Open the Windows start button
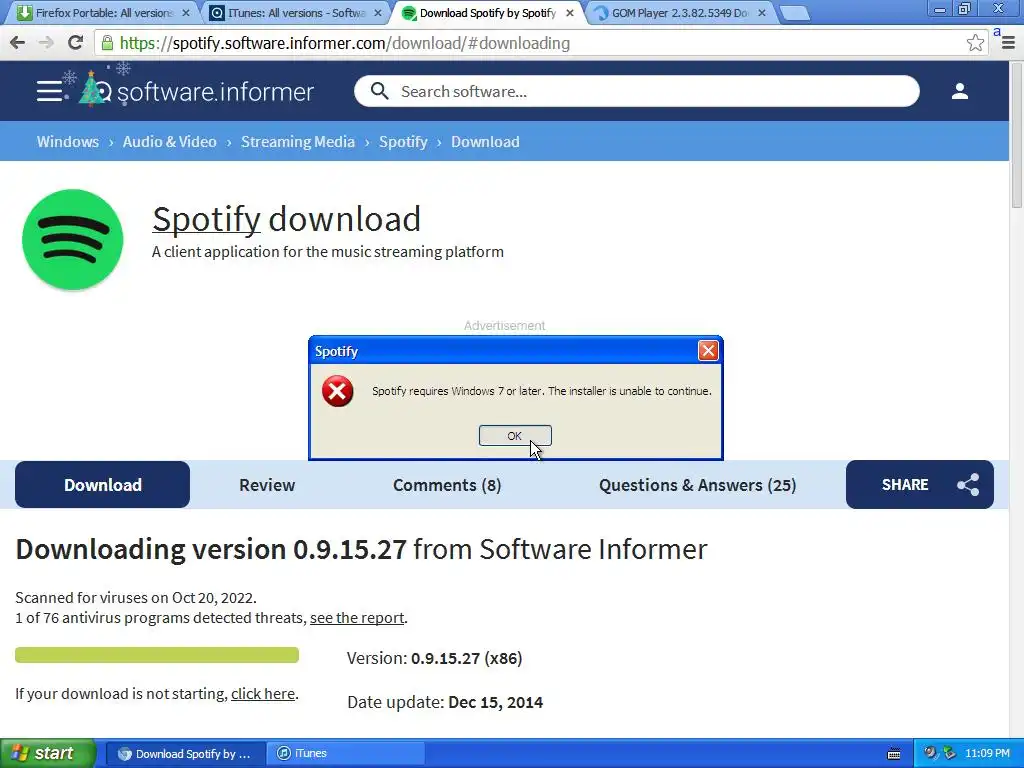Image resolution: width=1024 pixels, height=768 pixels. pos(48,753)
